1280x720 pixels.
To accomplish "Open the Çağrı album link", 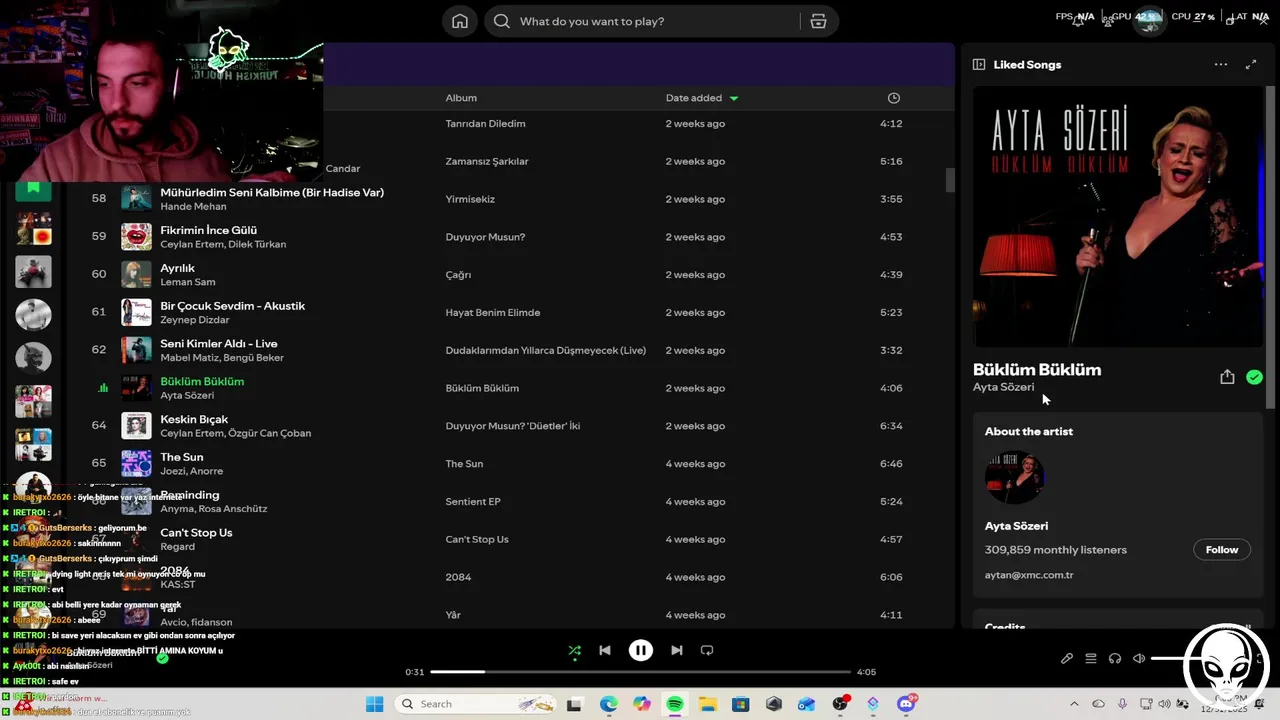I will click(458, 275).
